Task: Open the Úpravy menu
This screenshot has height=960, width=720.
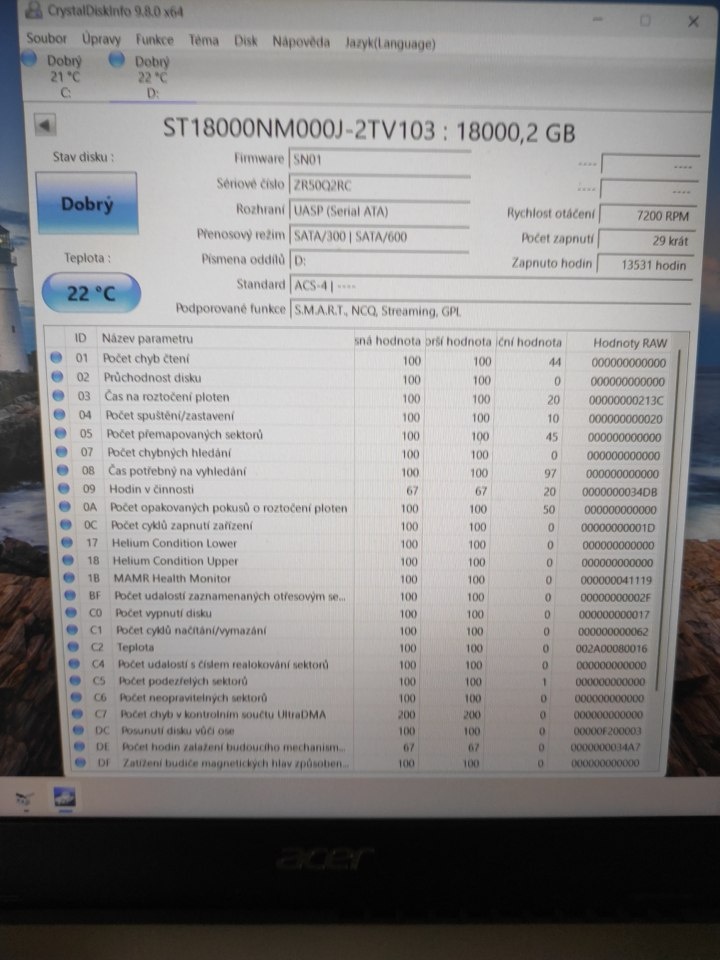Action: click(x=101, y=39)
